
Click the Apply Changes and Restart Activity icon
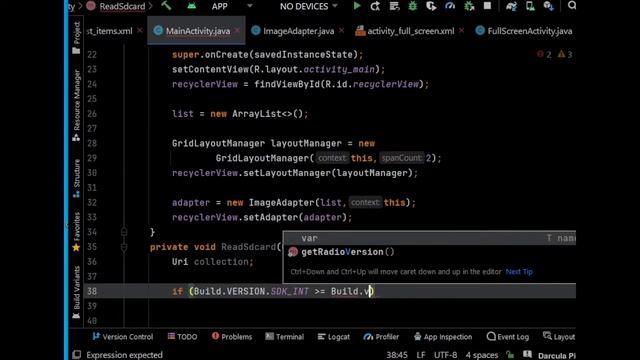pos(375,6)
